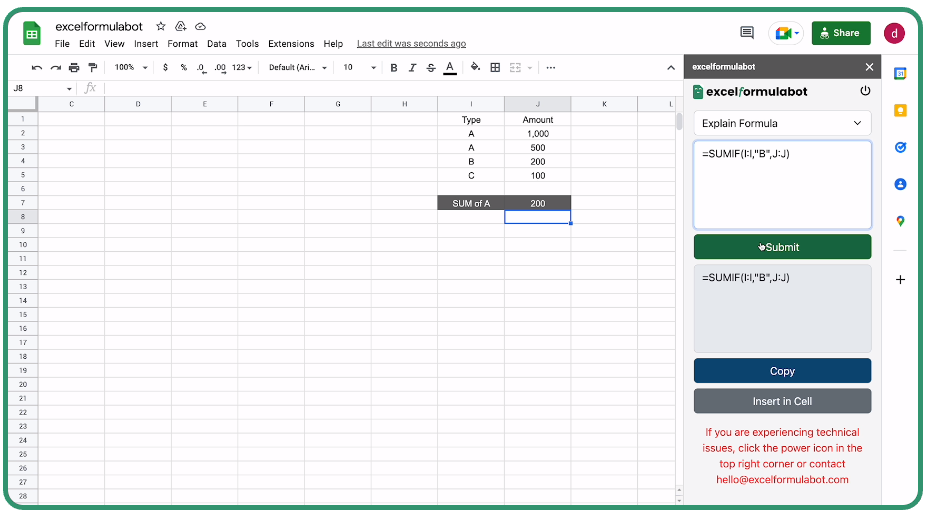Expand the Explain Formula dropdown
This screenshot has width=928, height=515.
[x=782, y=123]
